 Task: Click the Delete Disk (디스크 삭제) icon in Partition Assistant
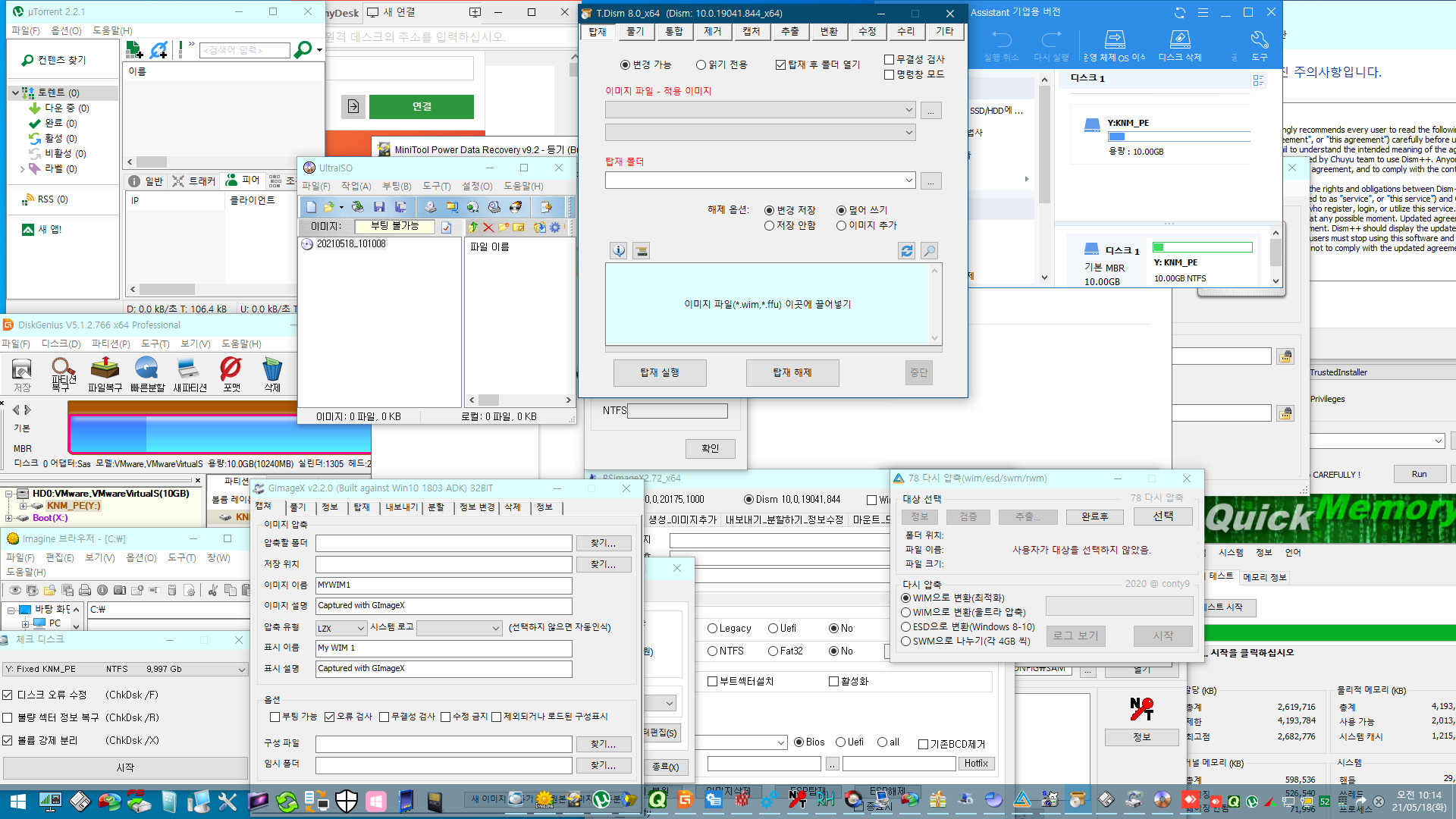[1180, 45]
